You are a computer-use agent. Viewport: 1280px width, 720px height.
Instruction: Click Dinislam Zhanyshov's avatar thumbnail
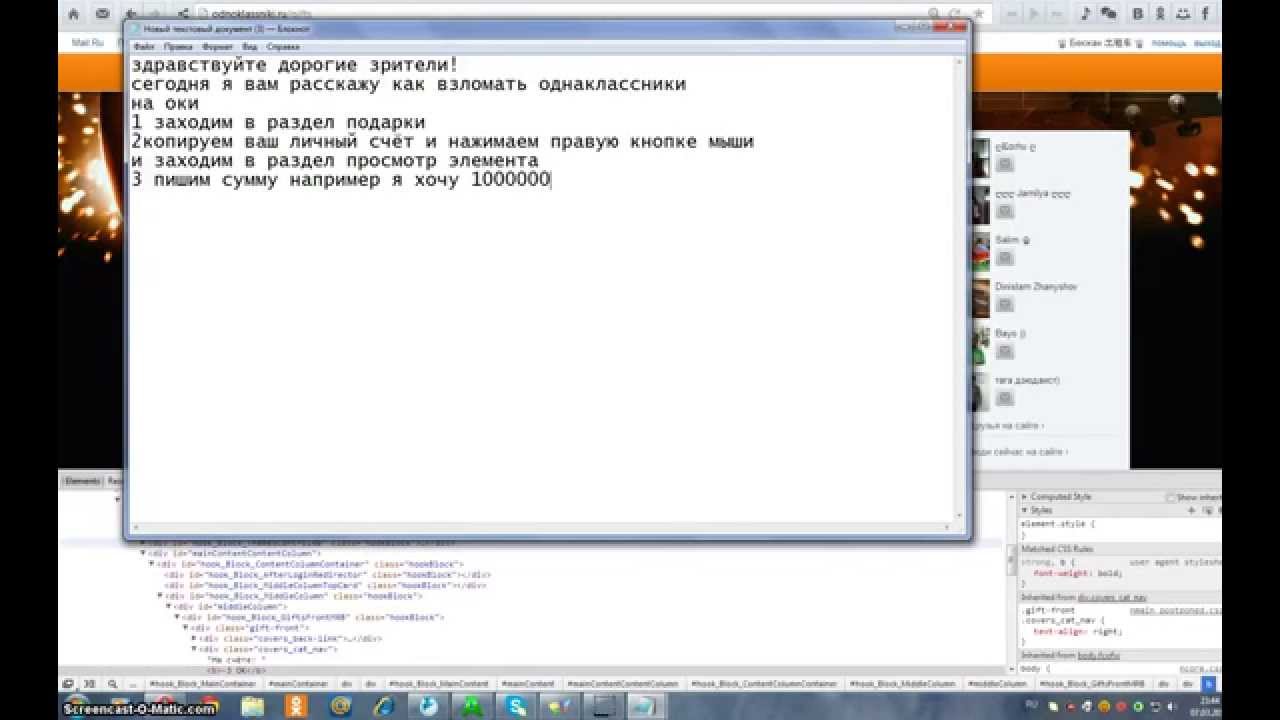coord(980,298)
